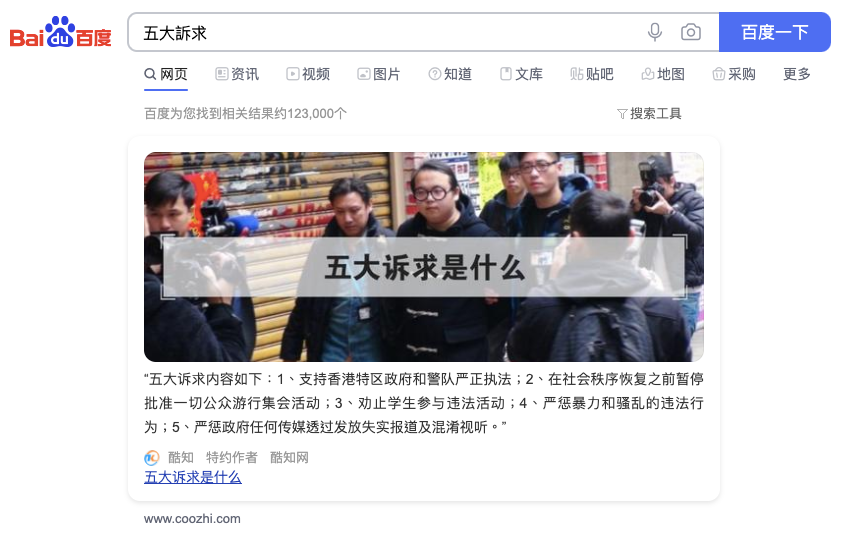
Task: Switch to the 文库 tab
Action: pos(522,74)
